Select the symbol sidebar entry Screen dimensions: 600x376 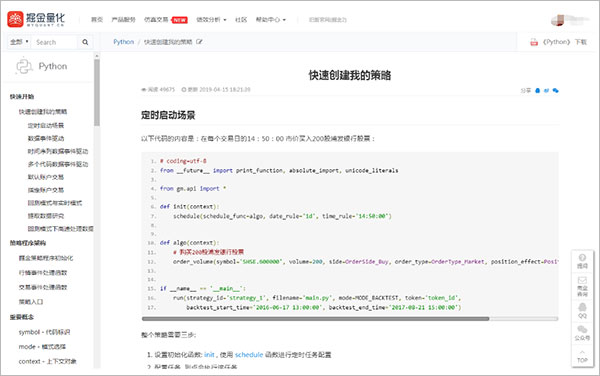[44, 332]
